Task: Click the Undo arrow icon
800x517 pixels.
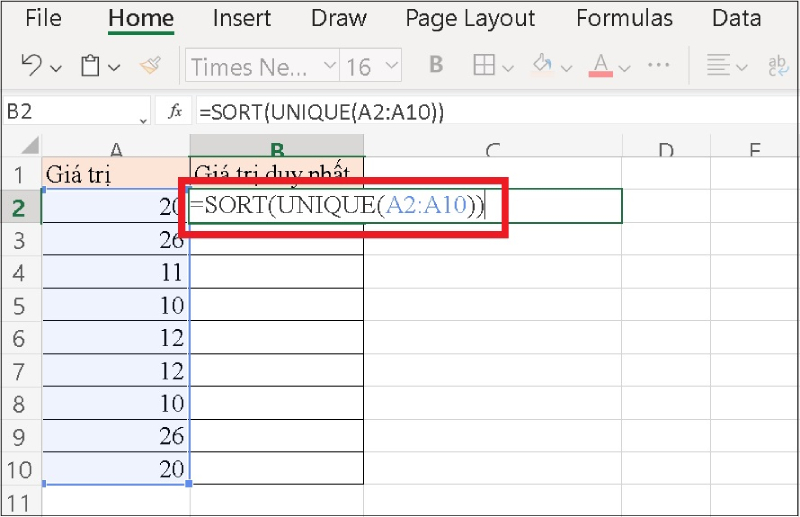Action: (31, 66)
